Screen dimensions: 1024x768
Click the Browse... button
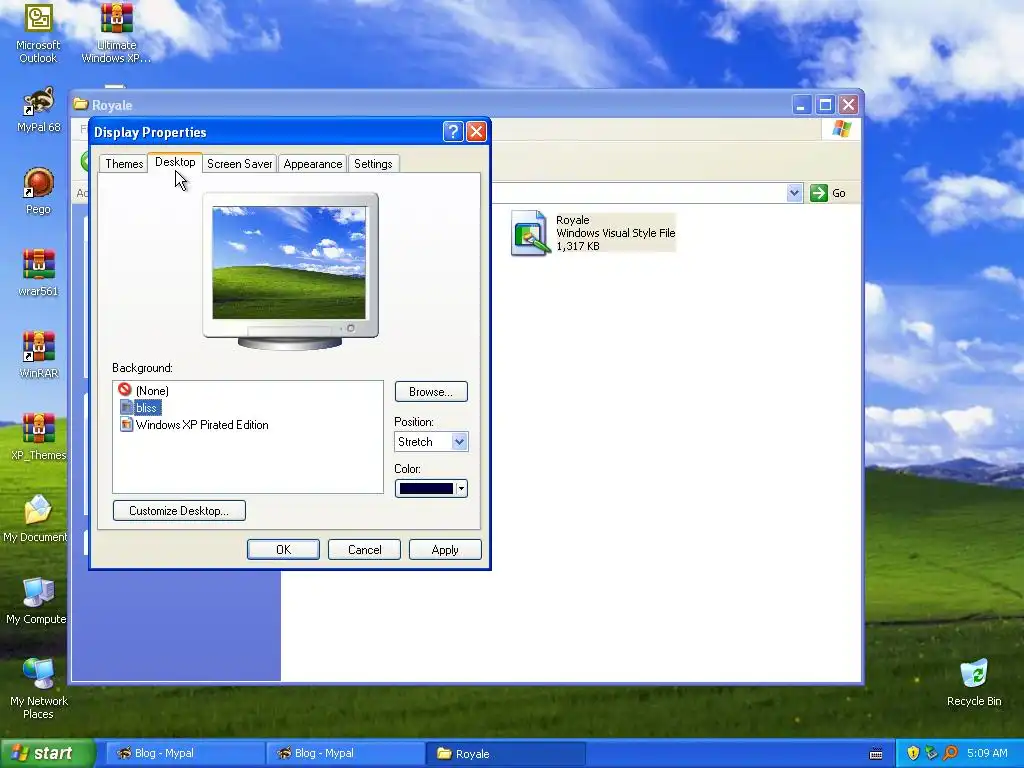point(431,392)
